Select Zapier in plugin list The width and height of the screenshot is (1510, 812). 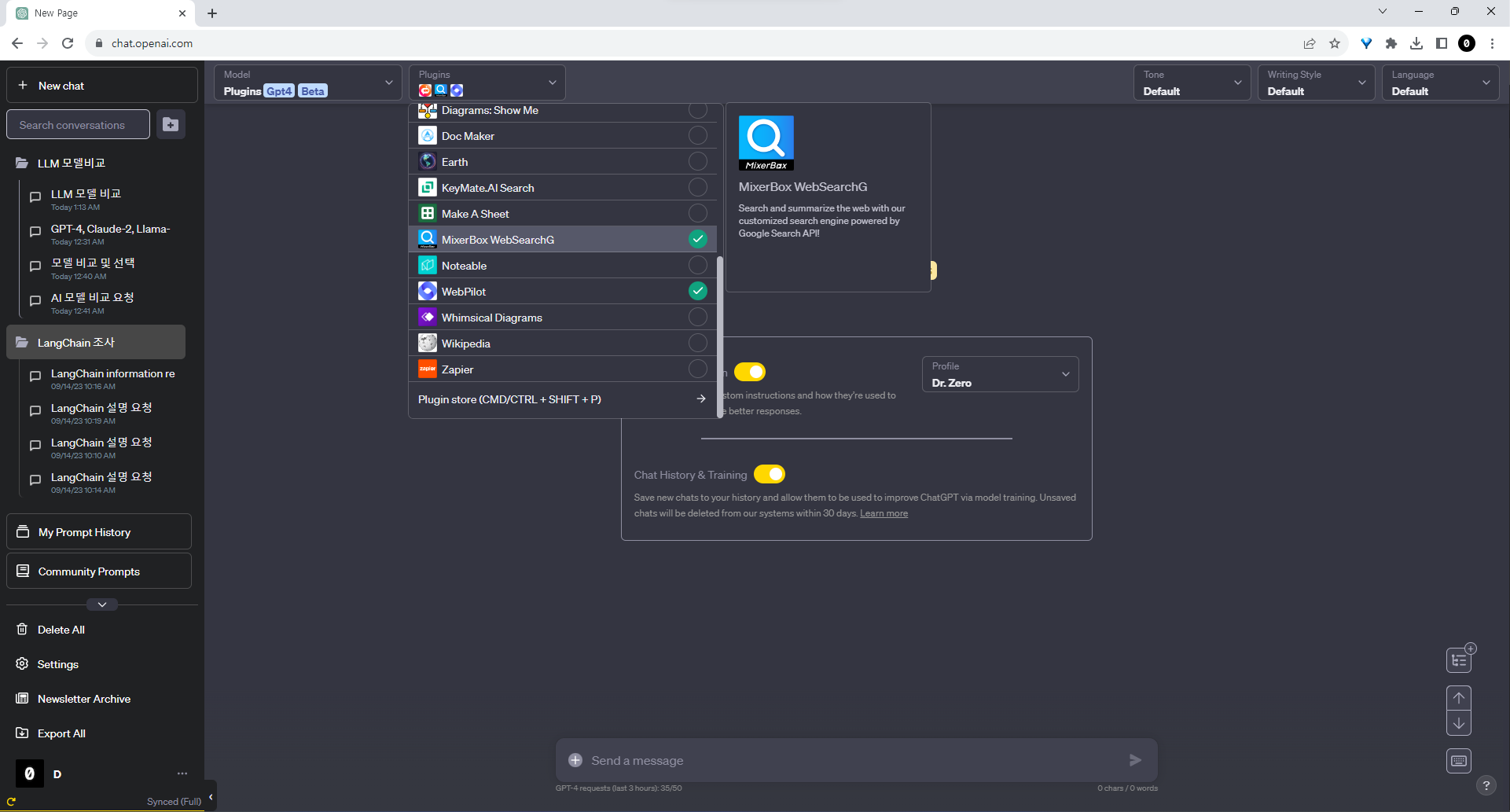tap(562, 369)
